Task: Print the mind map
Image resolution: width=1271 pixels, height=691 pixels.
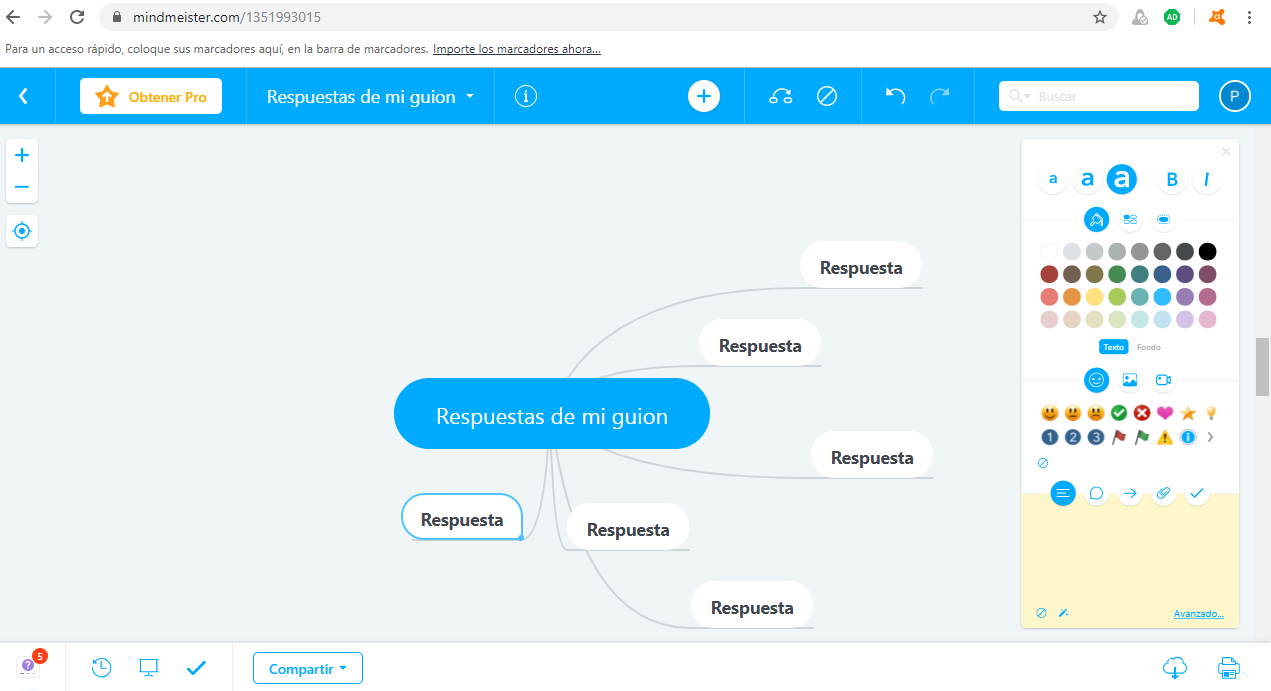Action: [x=1229, y=667]
